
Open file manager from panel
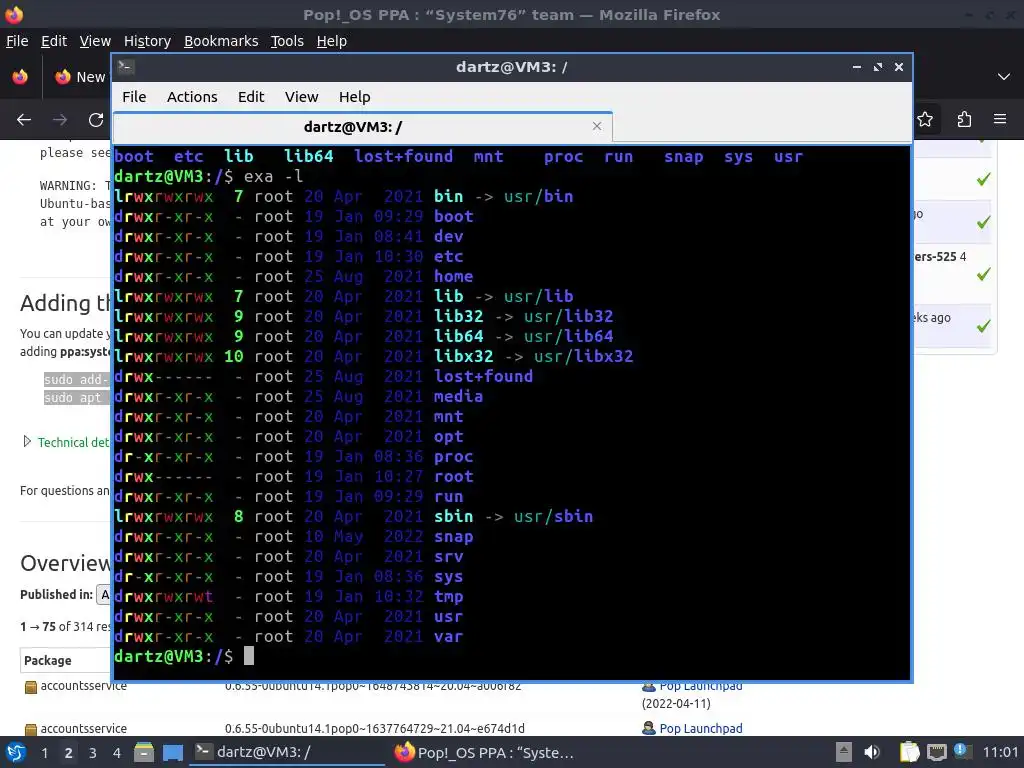[144, 752]
